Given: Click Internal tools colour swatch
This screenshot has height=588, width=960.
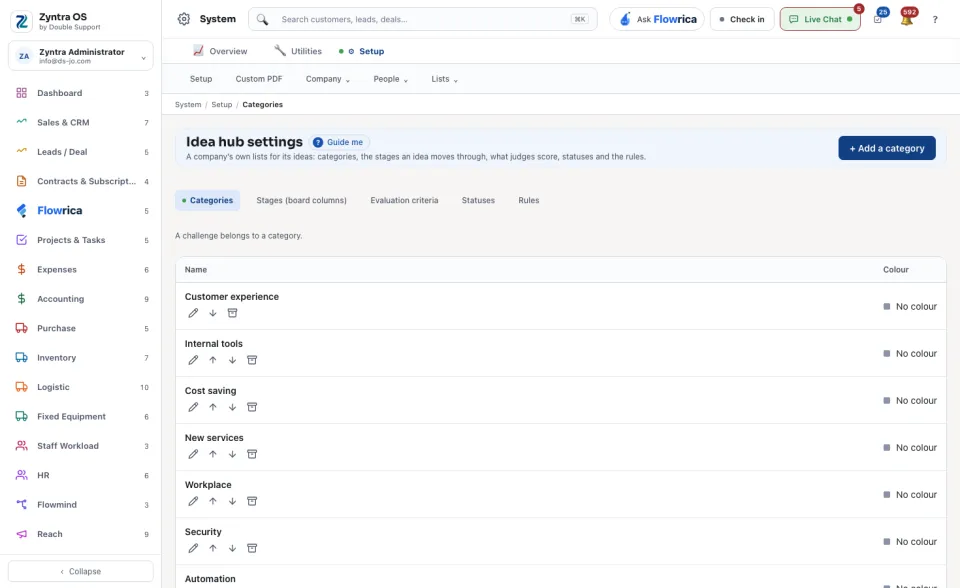Looking at the screenshot, I should pos(887,353).
